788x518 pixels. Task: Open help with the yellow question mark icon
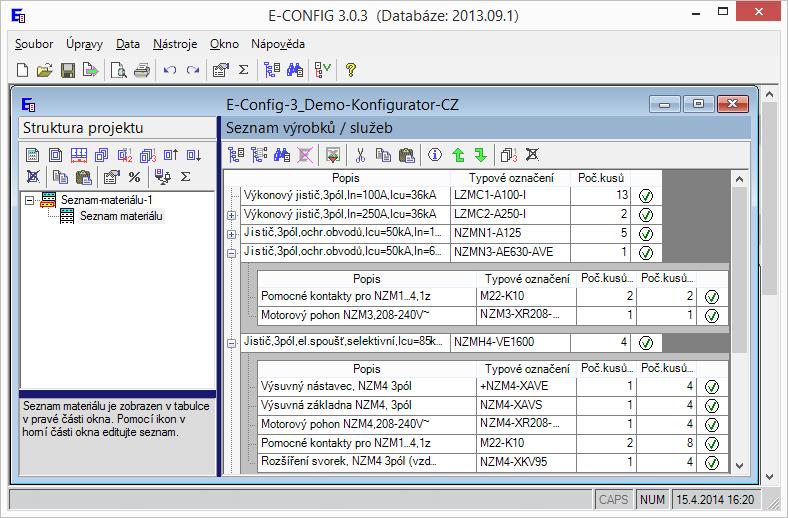click(351, 70)
